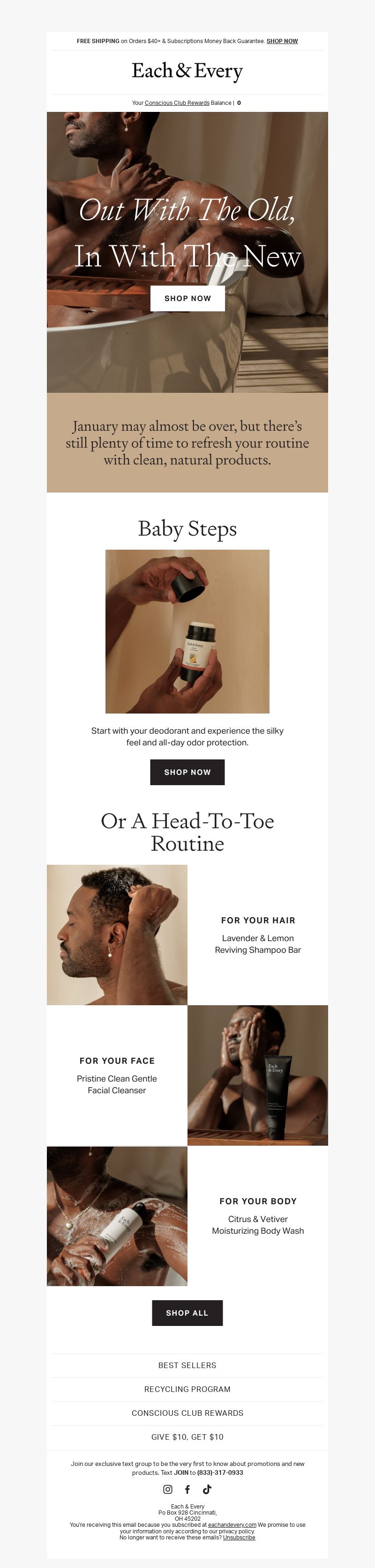The width and height of the screenshot is (375, 1568).
Task: Click the white SHOP NOW hero button
Action: [x=187, y=298]
